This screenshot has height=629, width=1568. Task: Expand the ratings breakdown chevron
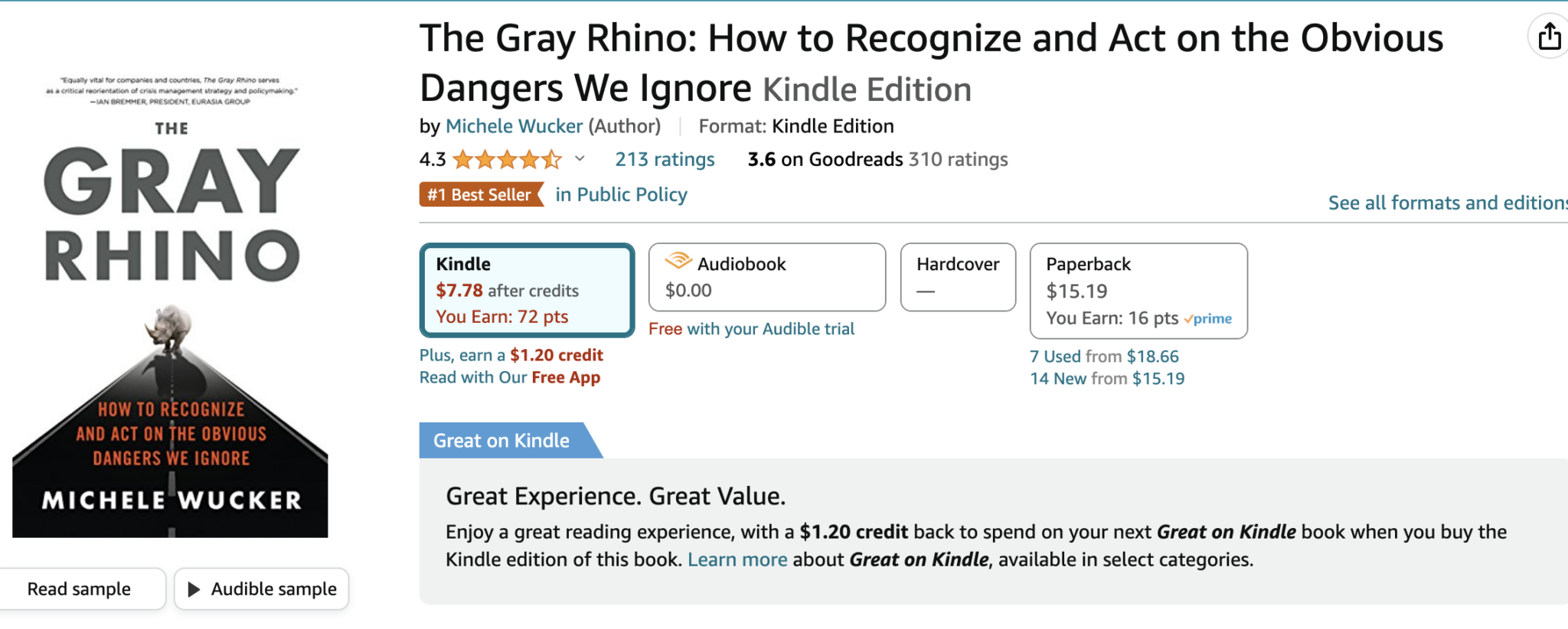(580, 159)
